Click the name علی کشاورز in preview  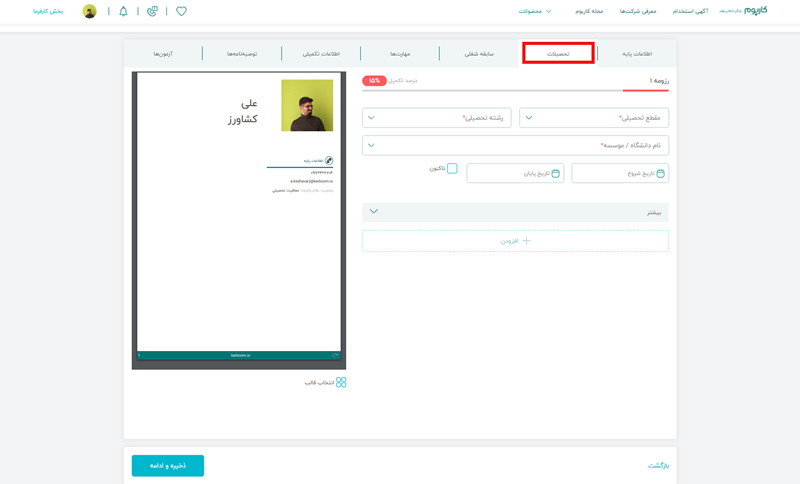pyautogui.click(x=243, y=111)
